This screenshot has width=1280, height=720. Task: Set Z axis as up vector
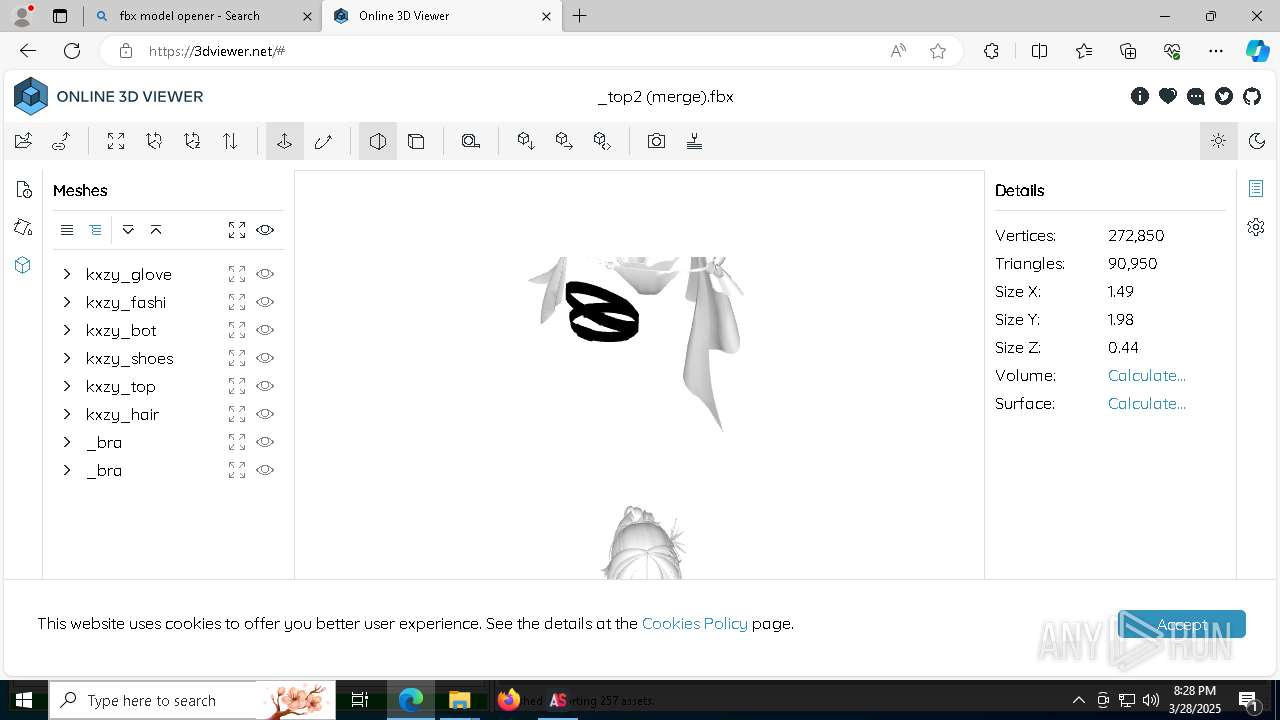point(192,141)
